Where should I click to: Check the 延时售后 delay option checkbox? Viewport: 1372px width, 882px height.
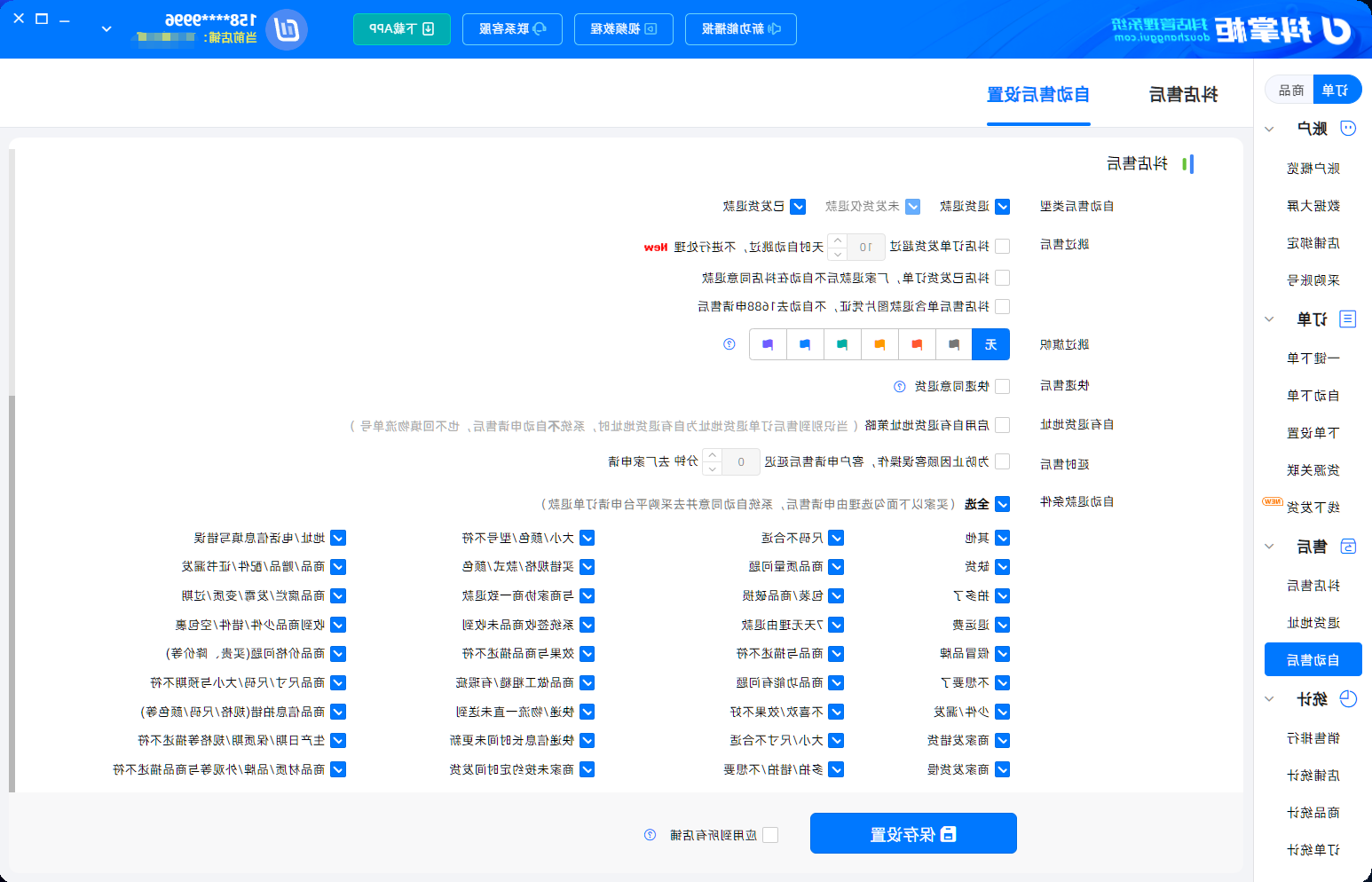tap(1003, 461)
